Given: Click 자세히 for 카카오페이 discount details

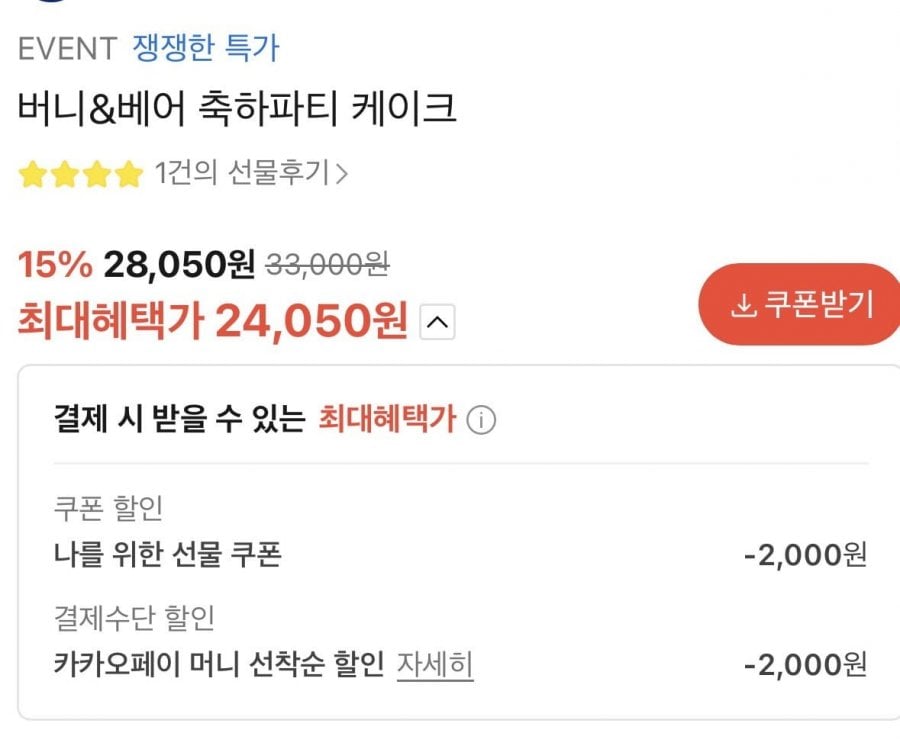Looking at the screenshot, I should 435,664.
